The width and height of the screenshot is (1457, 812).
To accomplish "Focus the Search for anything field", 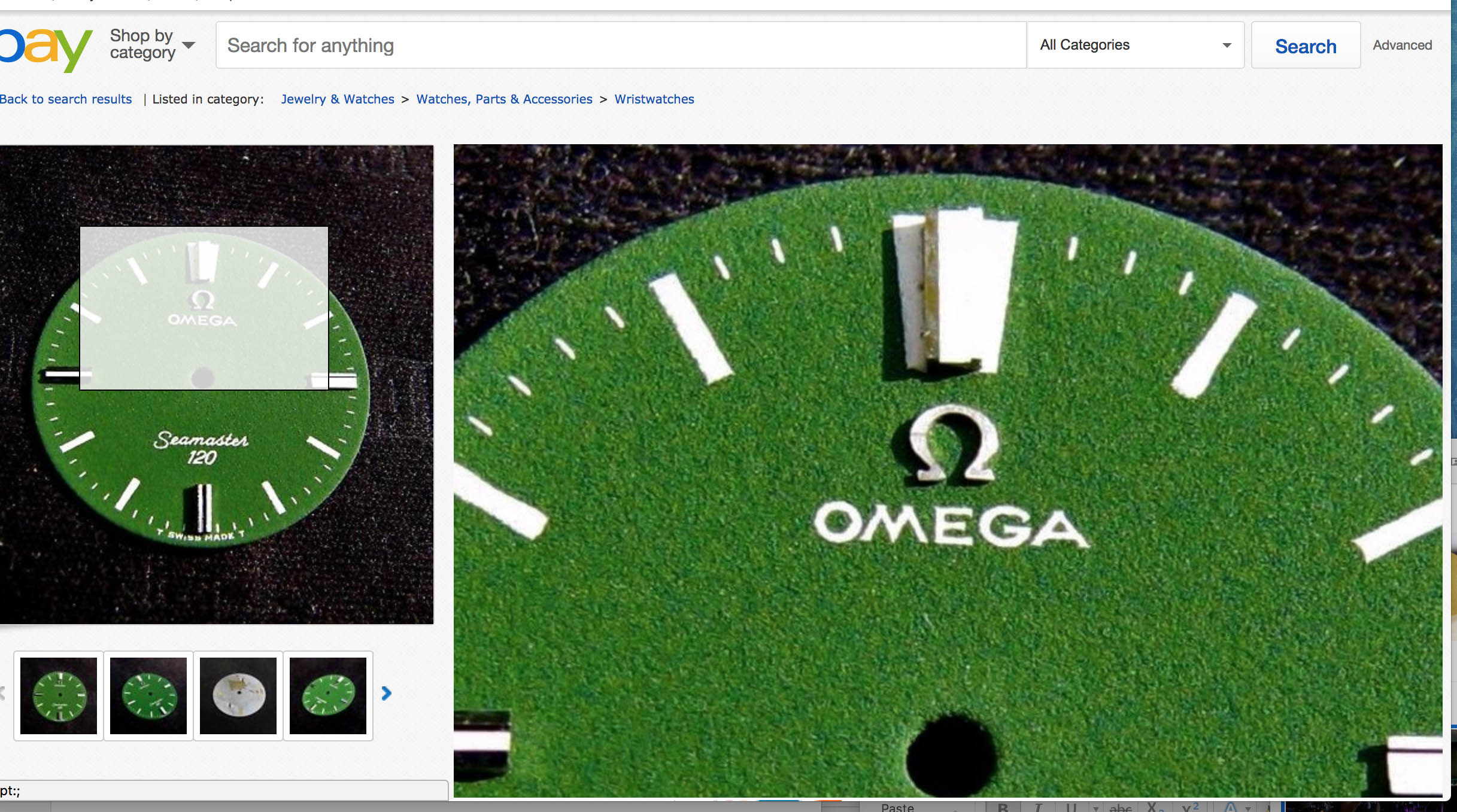I will tap(621, 45).
